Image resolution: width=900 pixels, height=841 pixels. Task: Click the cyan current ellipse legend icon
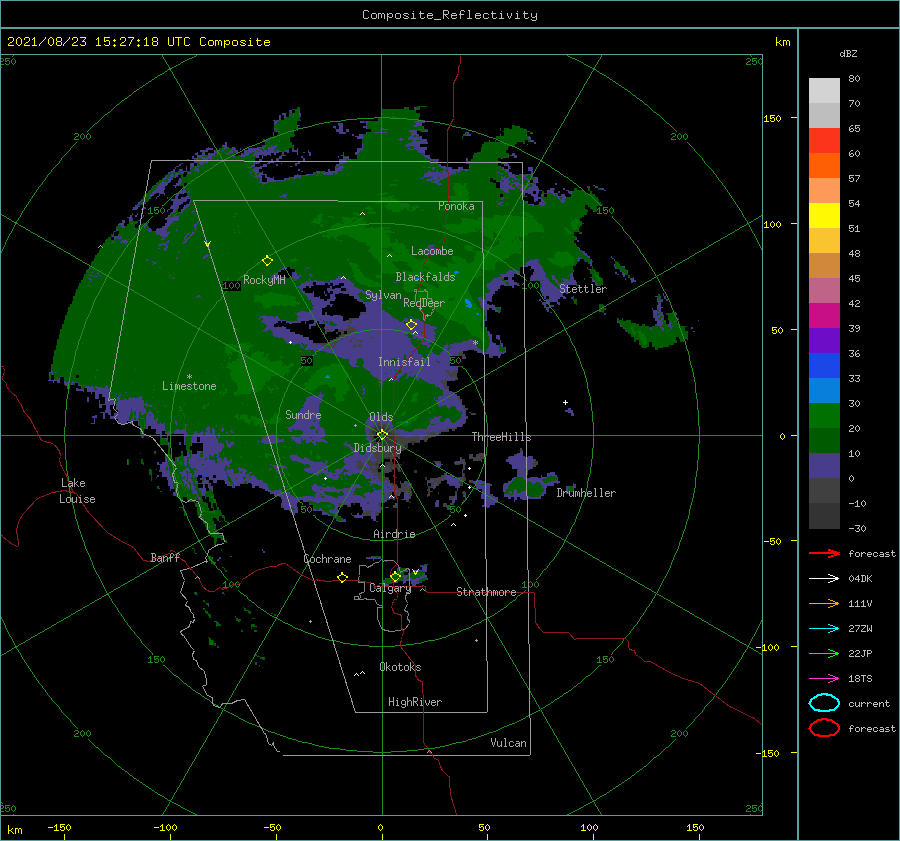click(x=824, y=703)
